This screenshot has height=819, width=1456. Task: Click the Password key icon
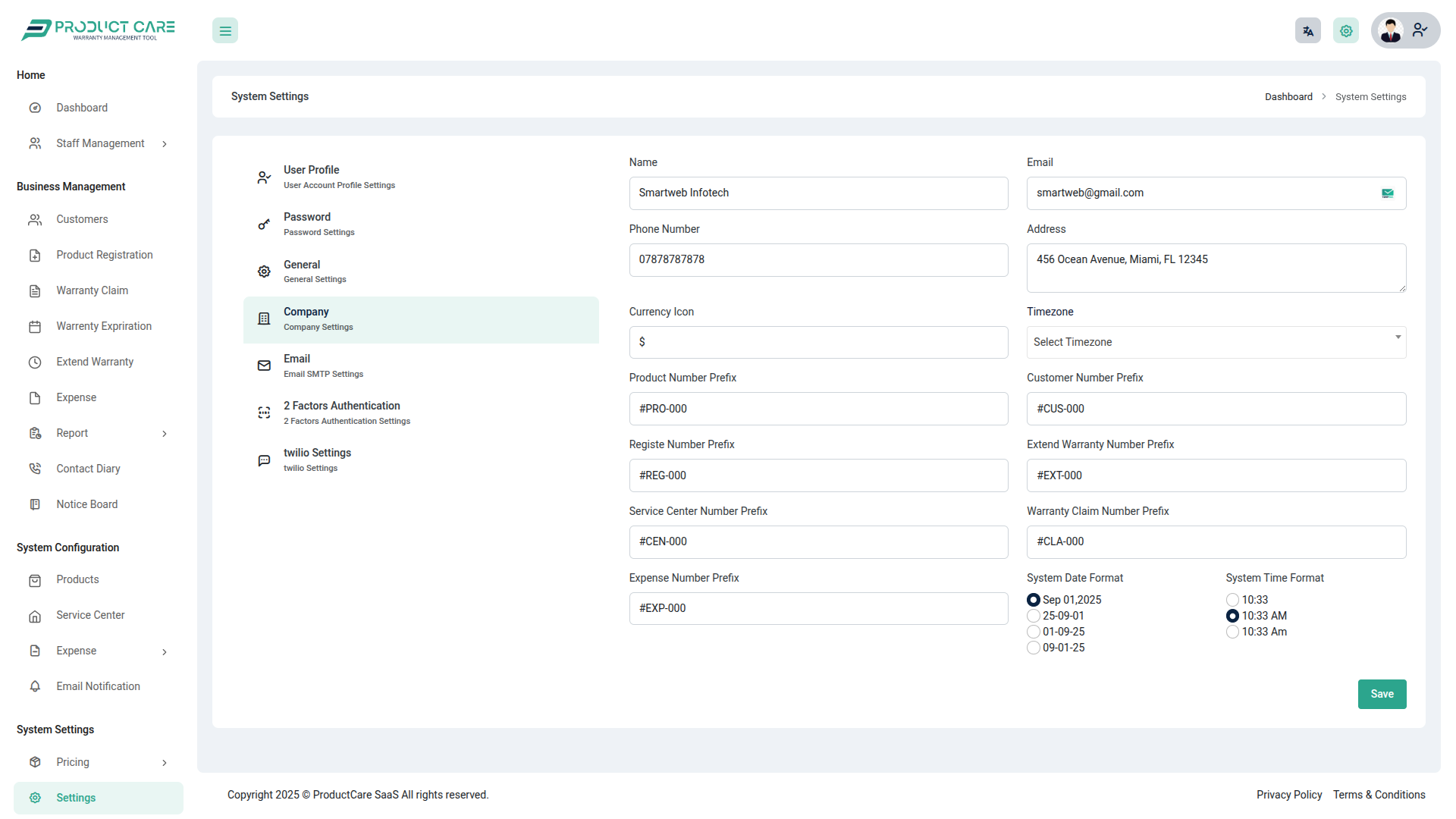click(263, 224)
